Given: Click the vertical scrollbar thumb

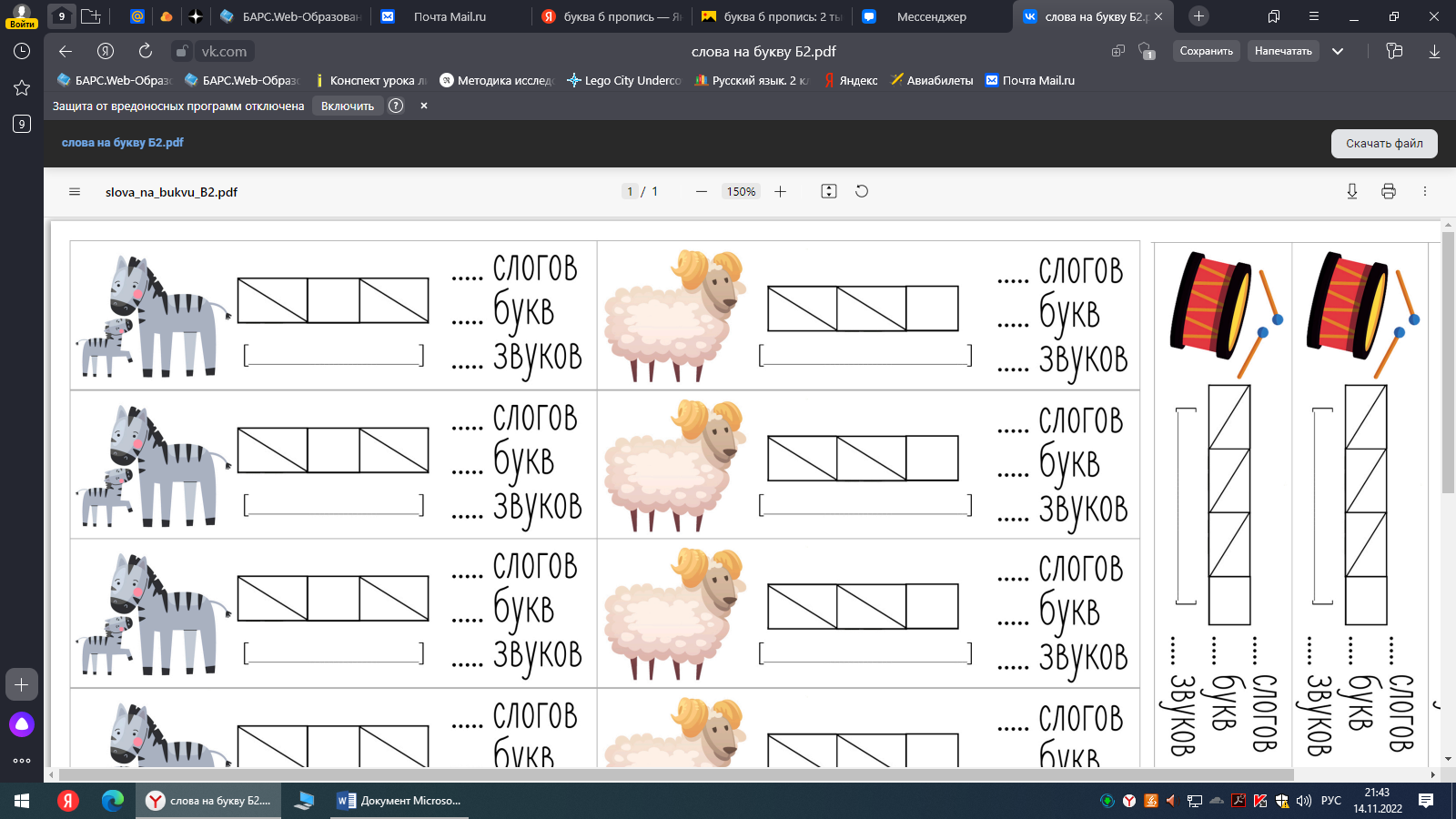Looking at the screenshot, I should (x=1448, y=362).
